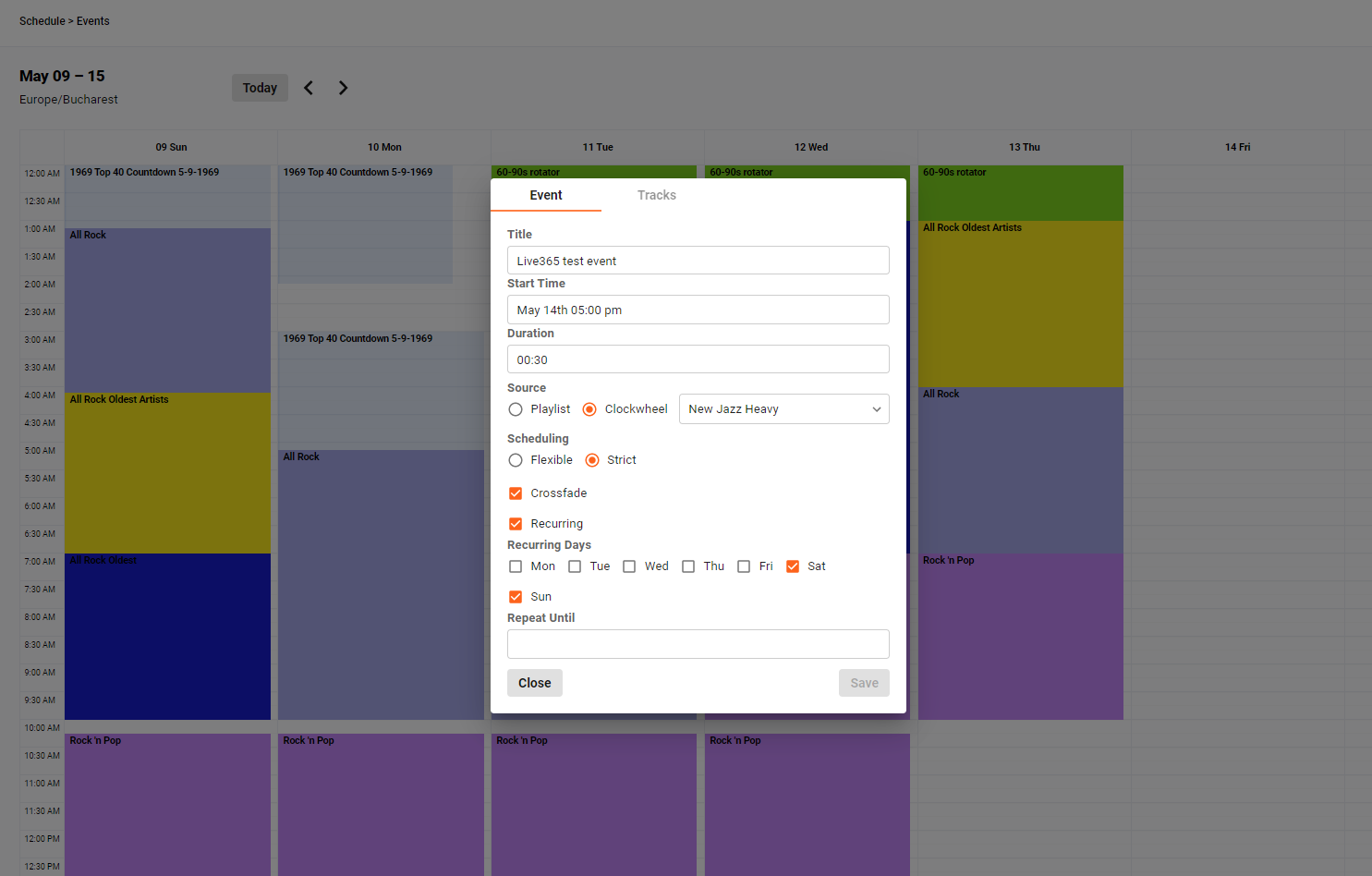Close the event dialog
The image size is (1372, 876).
click(534, 682)
